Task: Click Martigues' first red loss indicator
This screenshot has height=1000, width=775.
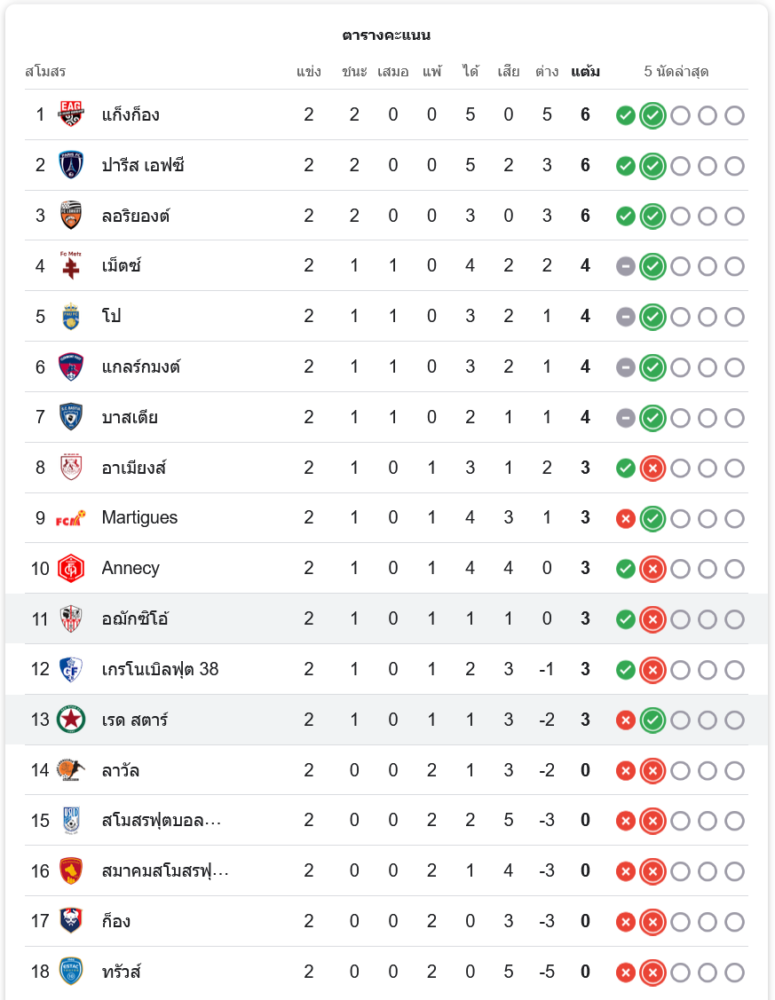Action: tap(626, 519)
